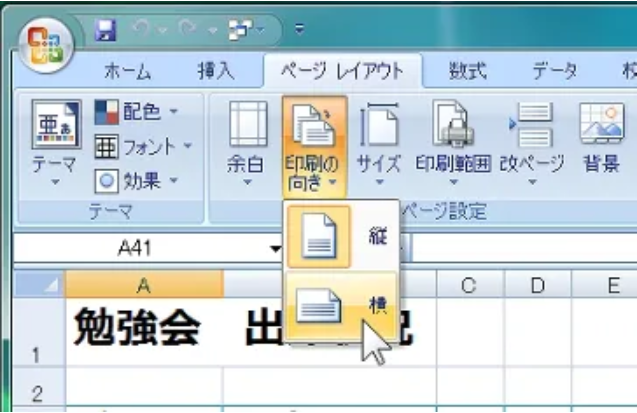The height and width of the screenshot is (413, 637).
Task: Select column E header
Action: [604, 285]
